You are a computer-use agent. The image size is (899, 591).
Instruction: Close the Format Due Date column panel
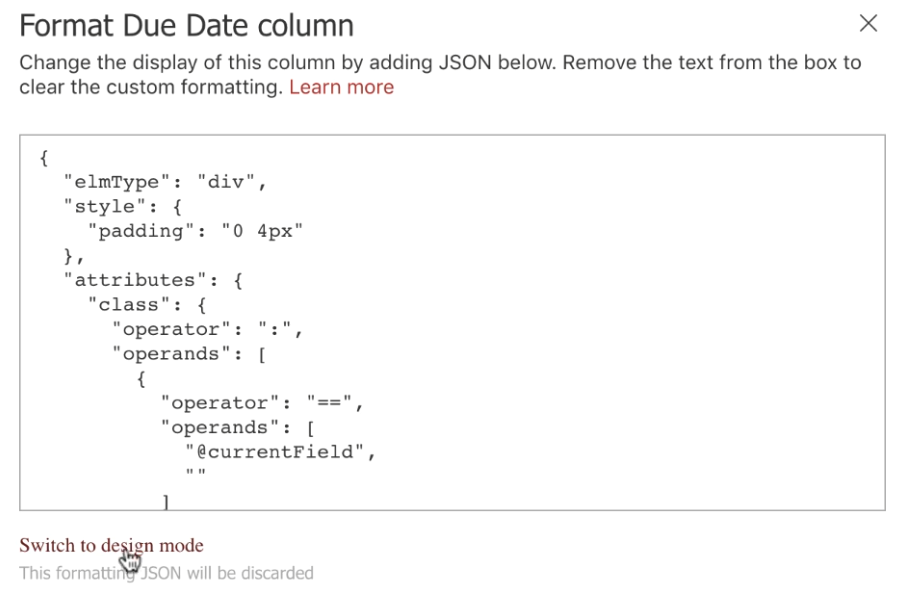tap(868, 24)
